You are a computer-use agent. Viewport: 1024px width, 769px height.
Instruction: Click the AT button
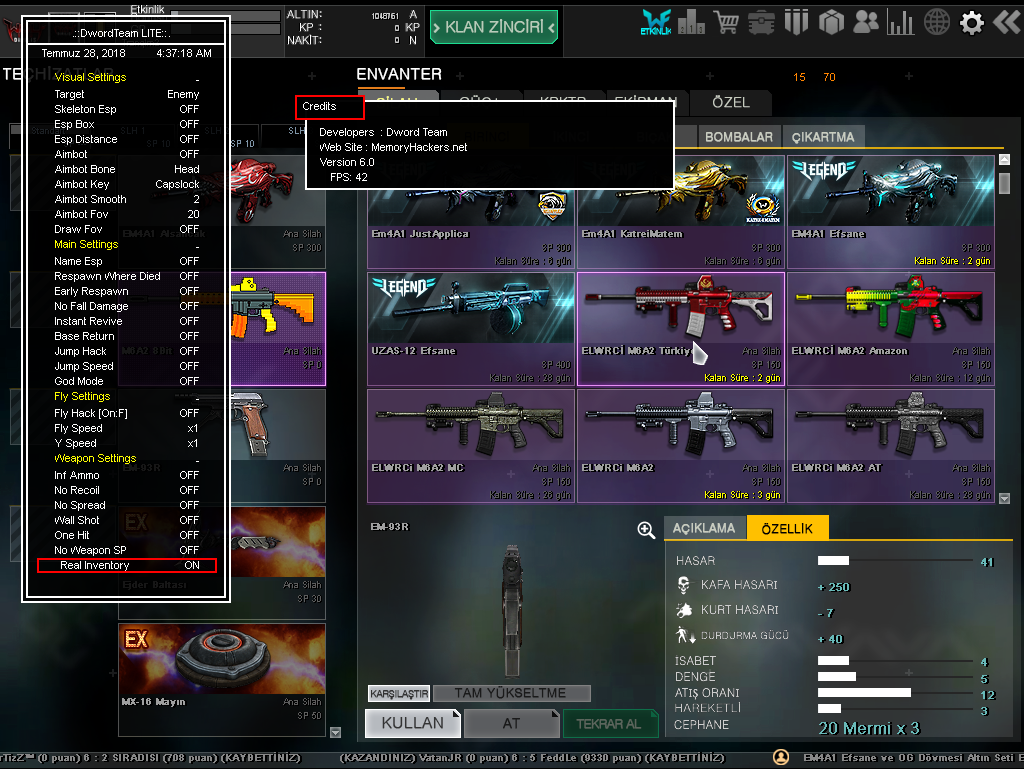click(x=511, y=723)
